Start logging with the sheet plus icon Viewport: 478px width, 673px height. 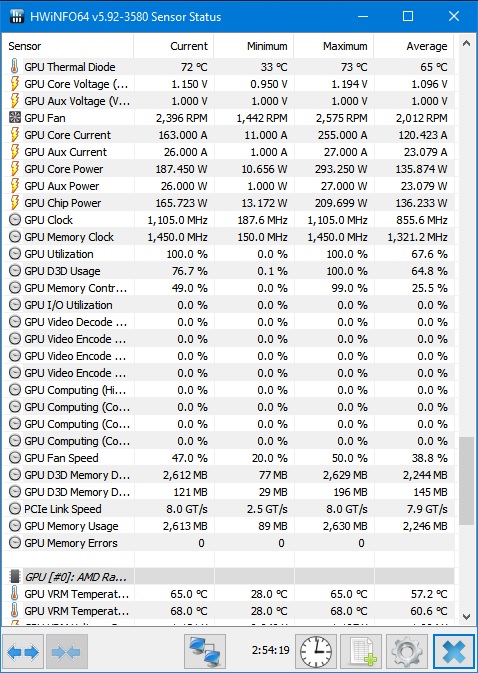(361, 652)
